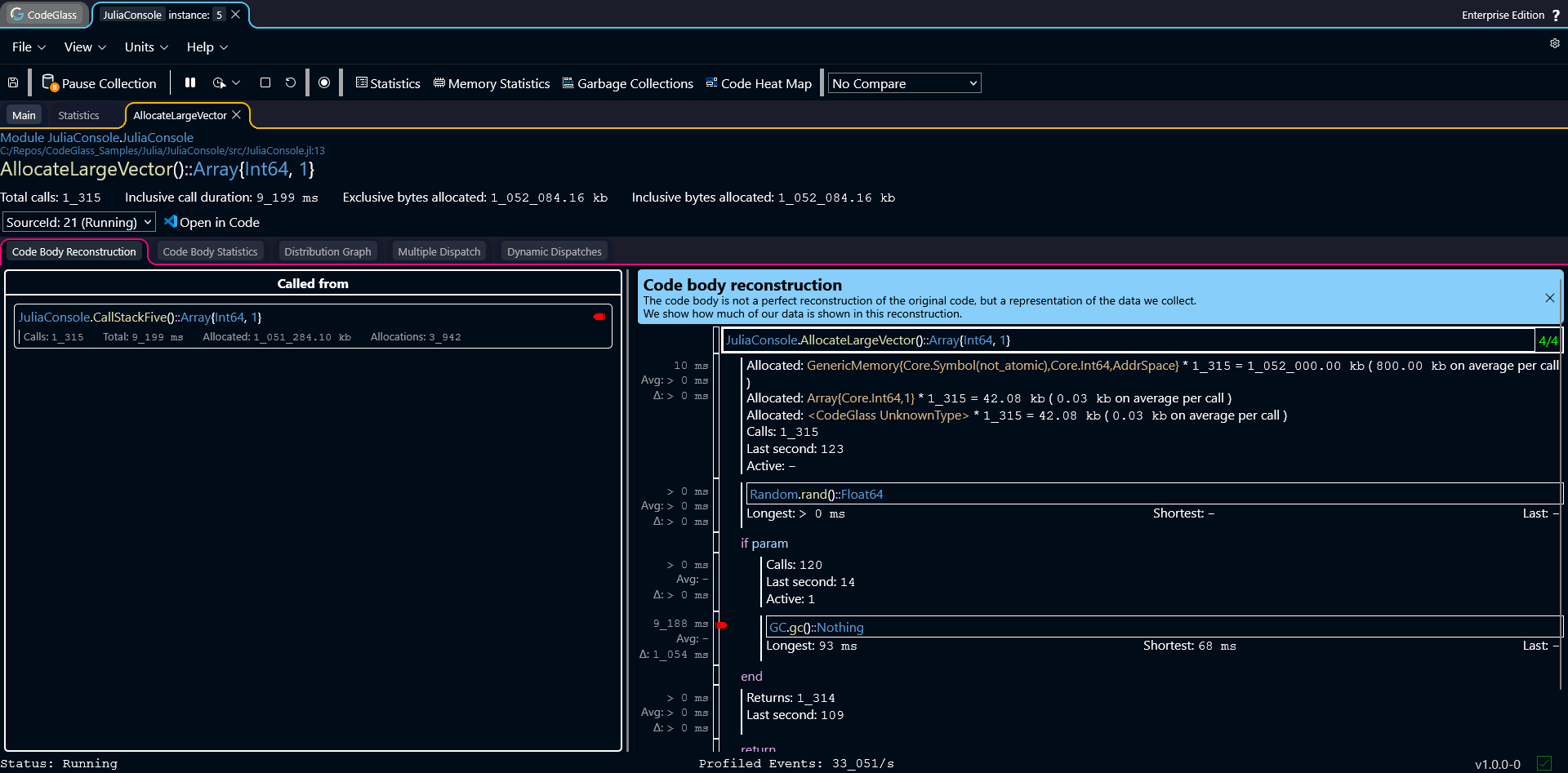This screenshot has width=1568, height=773.
Task: Click the green 4/4 coverage indicator
Action: 1548,340
